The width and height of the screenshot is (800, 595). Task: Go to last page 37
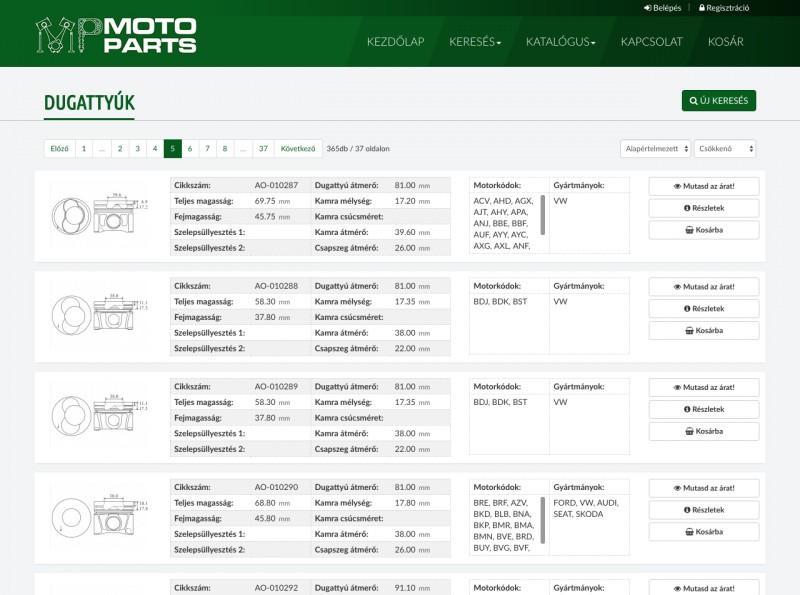(263, 149)
